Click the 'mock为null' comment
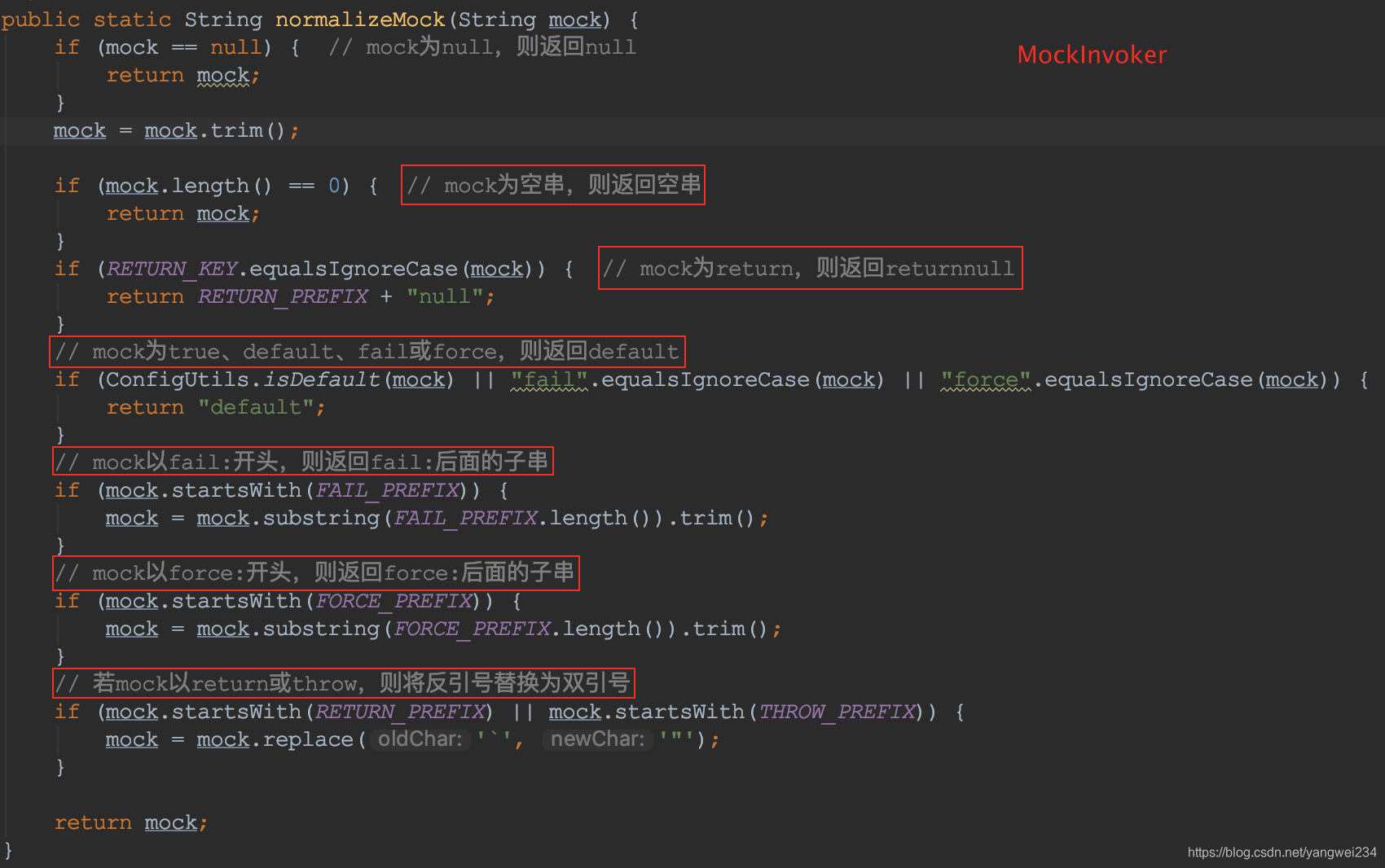 482,47
